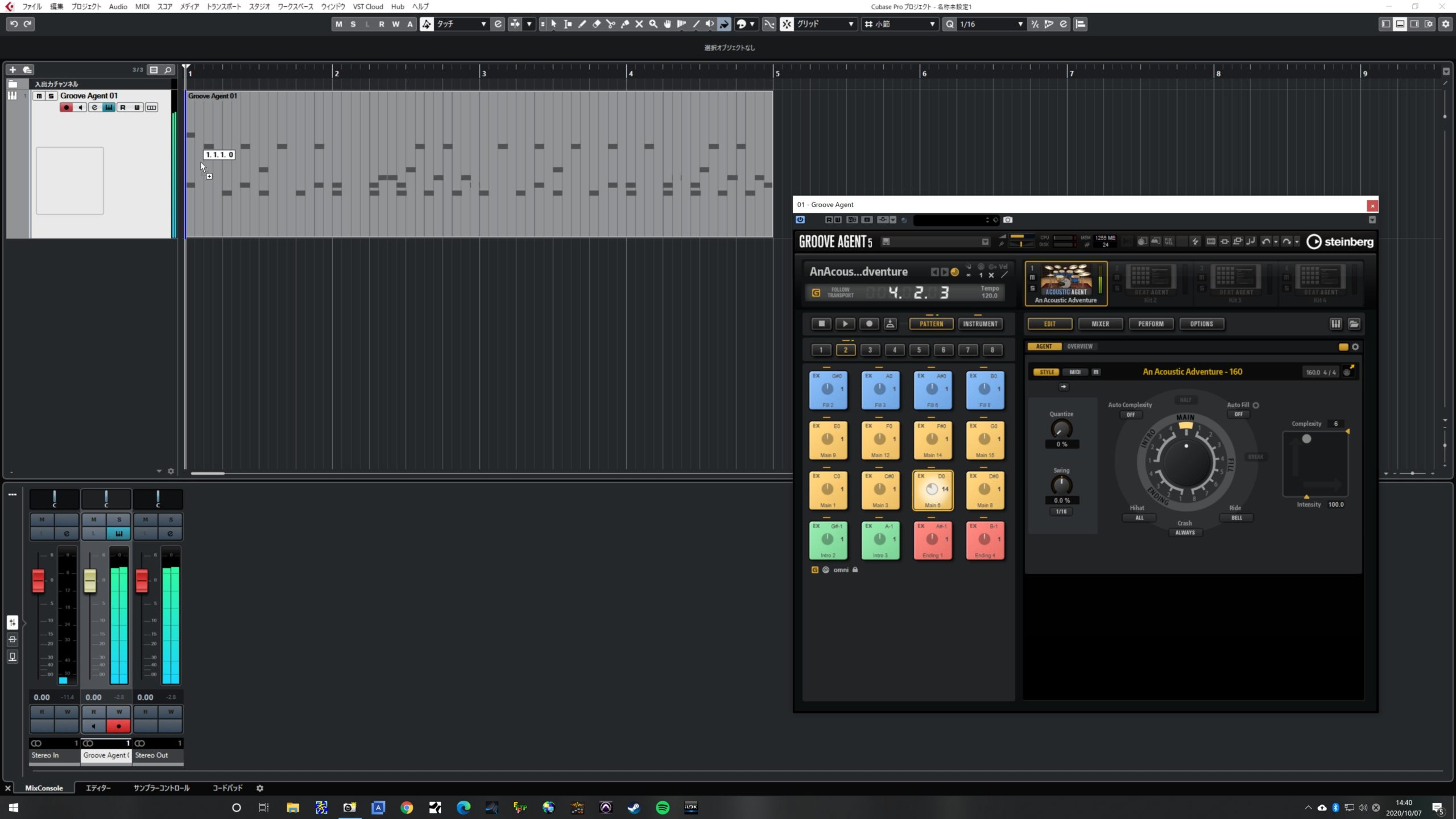1456x819 pixels.
Task: Show the keyboard icon beside Options button
Action: [1336, 324]
